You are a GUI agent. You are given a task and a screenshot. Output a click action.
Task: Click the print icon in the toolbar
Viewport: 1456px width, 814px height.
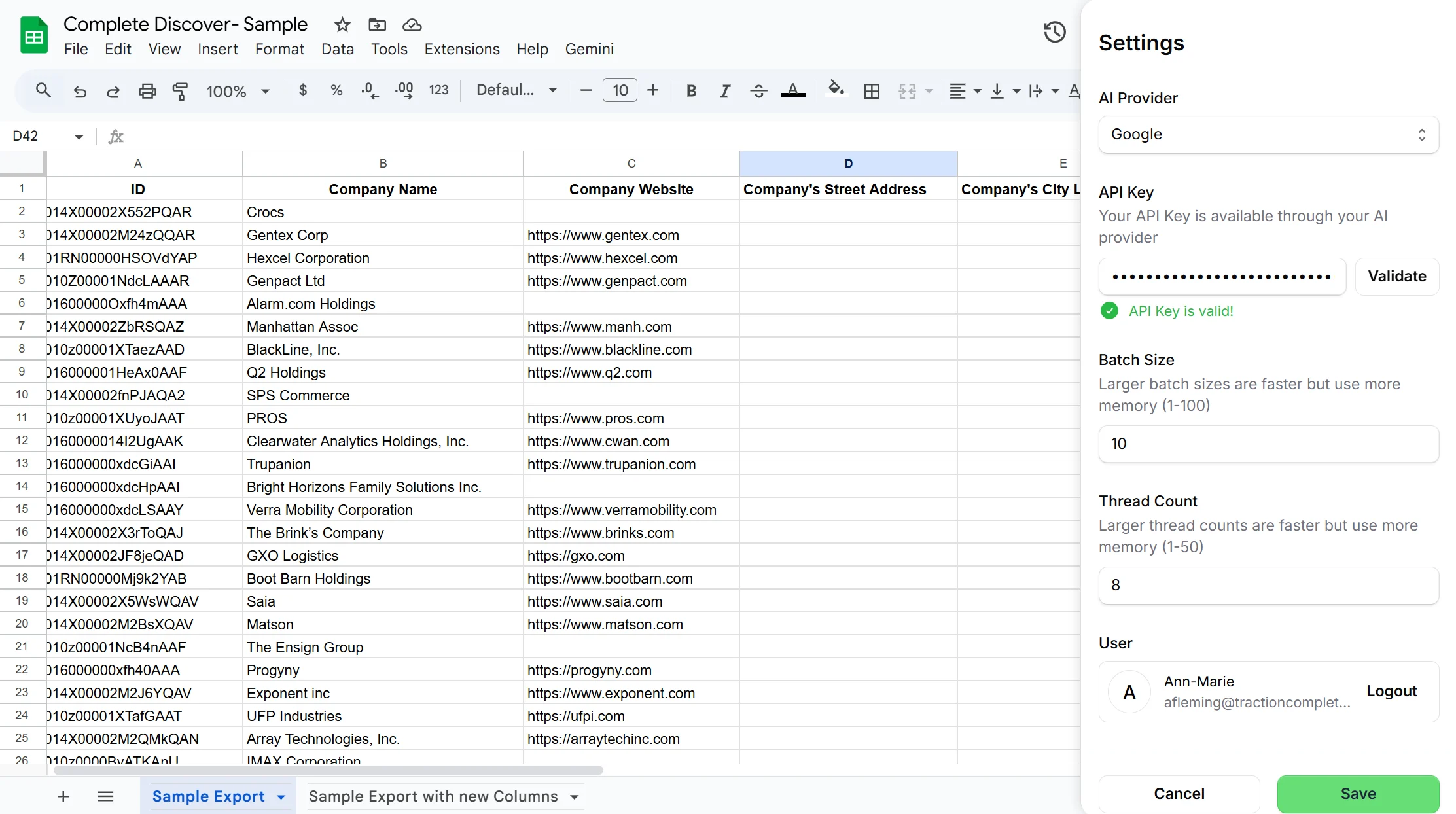pyautogui.click(x=147, y=91)
